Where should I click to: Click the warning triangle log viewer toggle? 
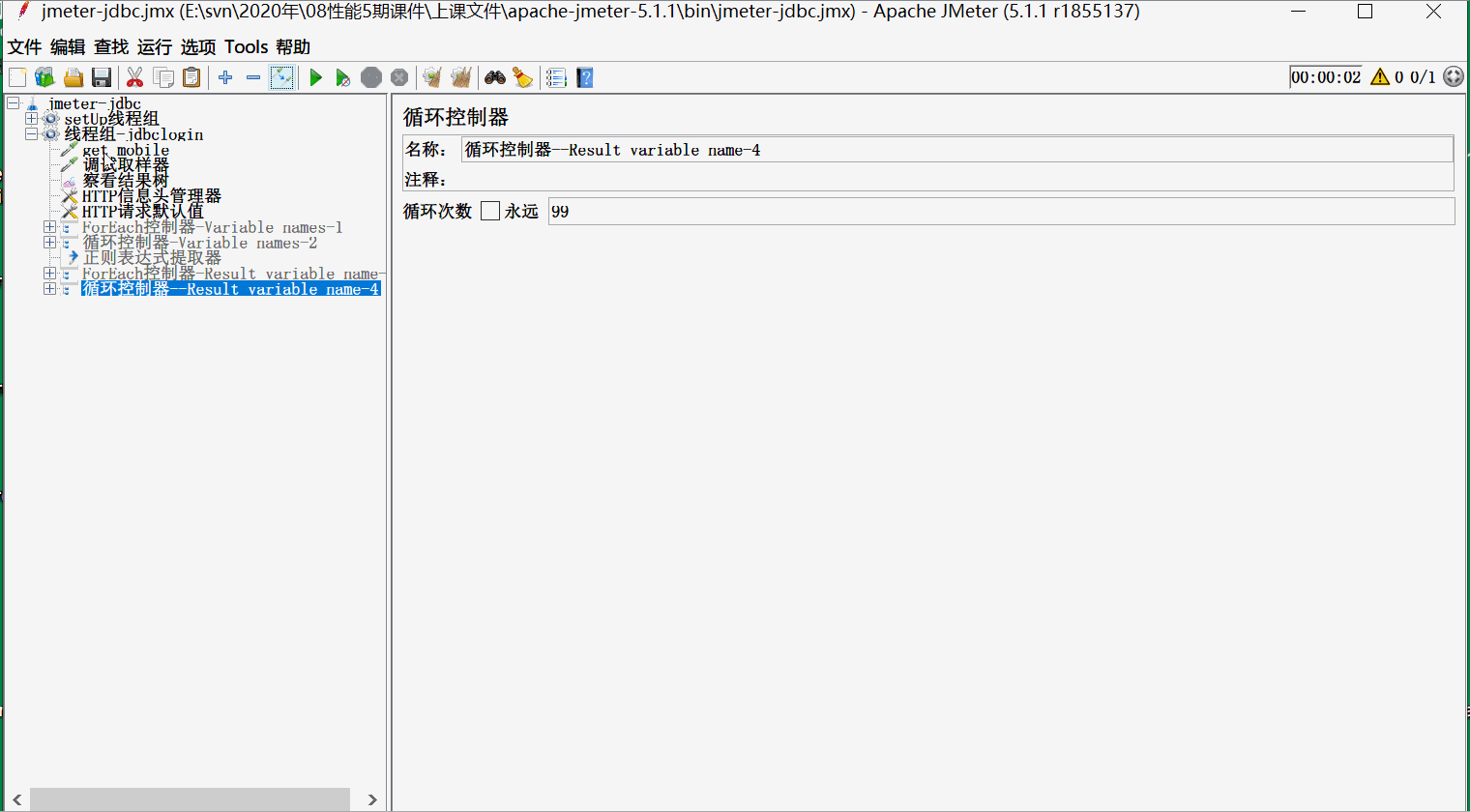[1379, 77]
